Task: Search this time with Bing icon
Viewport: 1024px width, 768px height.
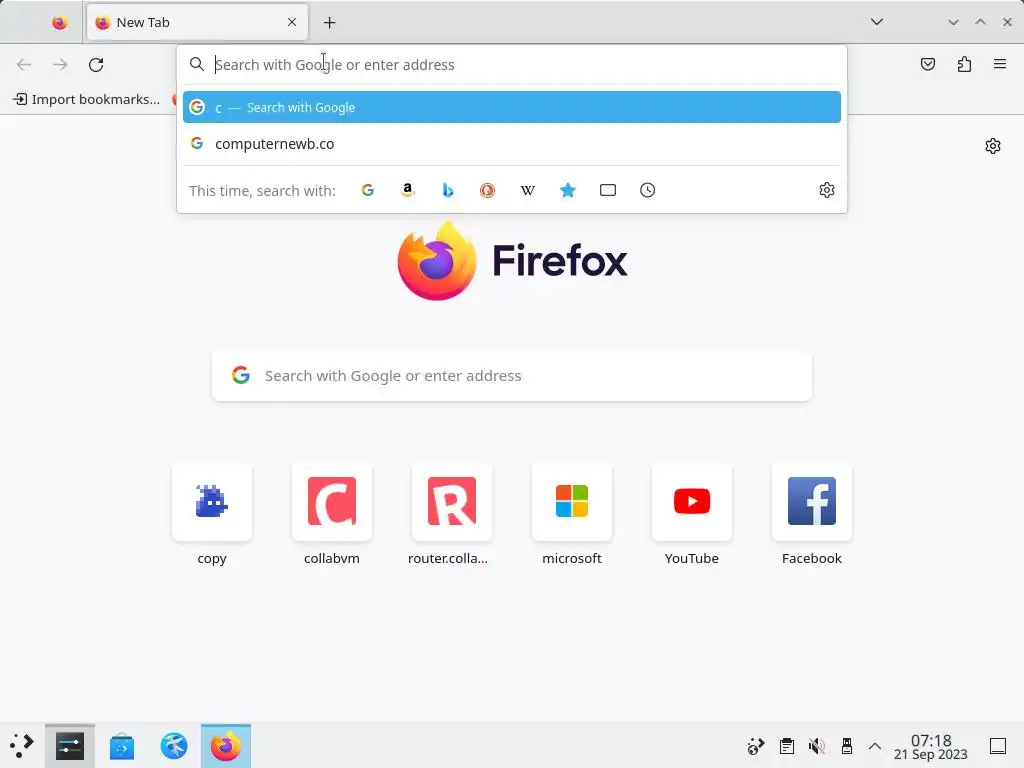Action: click(x=448, y=190)
